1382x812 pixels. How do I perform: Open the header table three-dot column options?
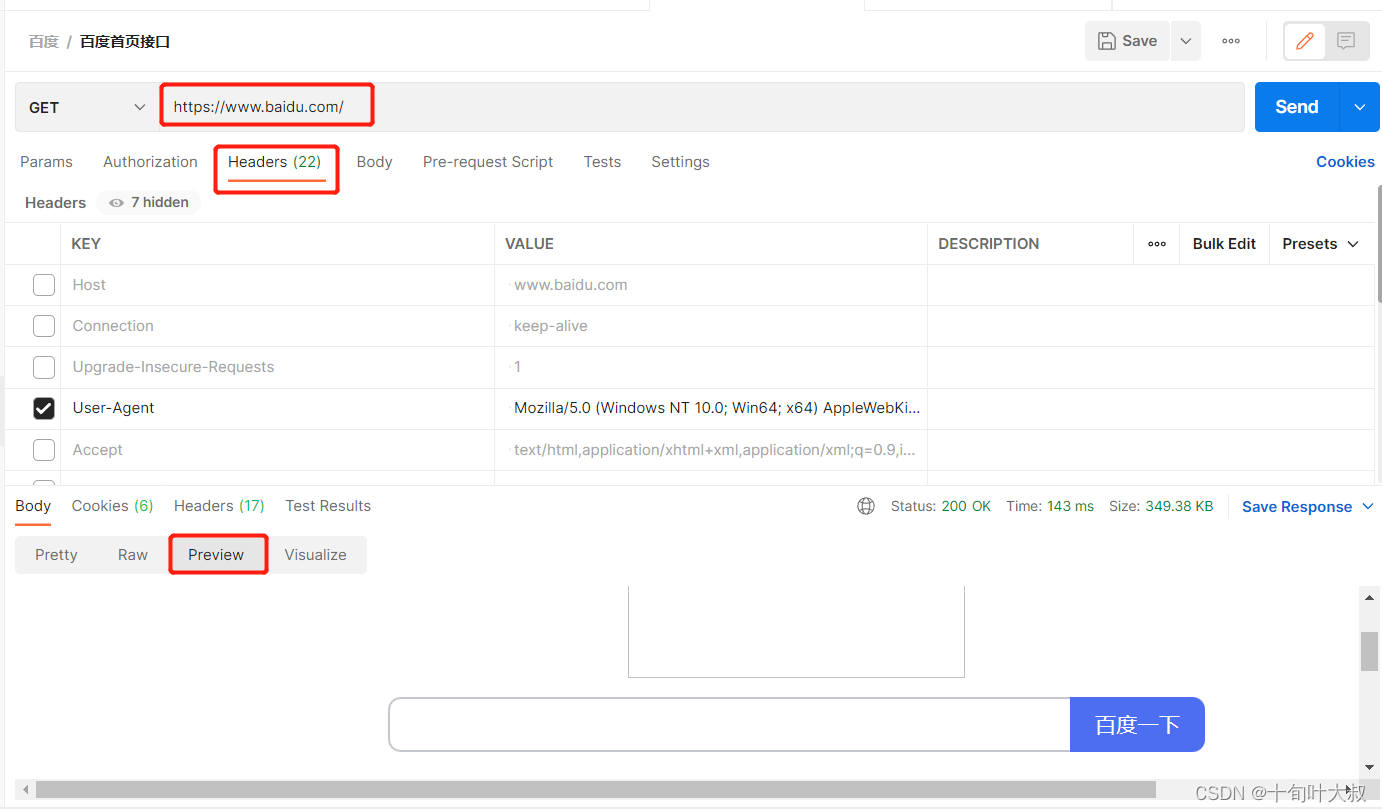coord(1157,244)
